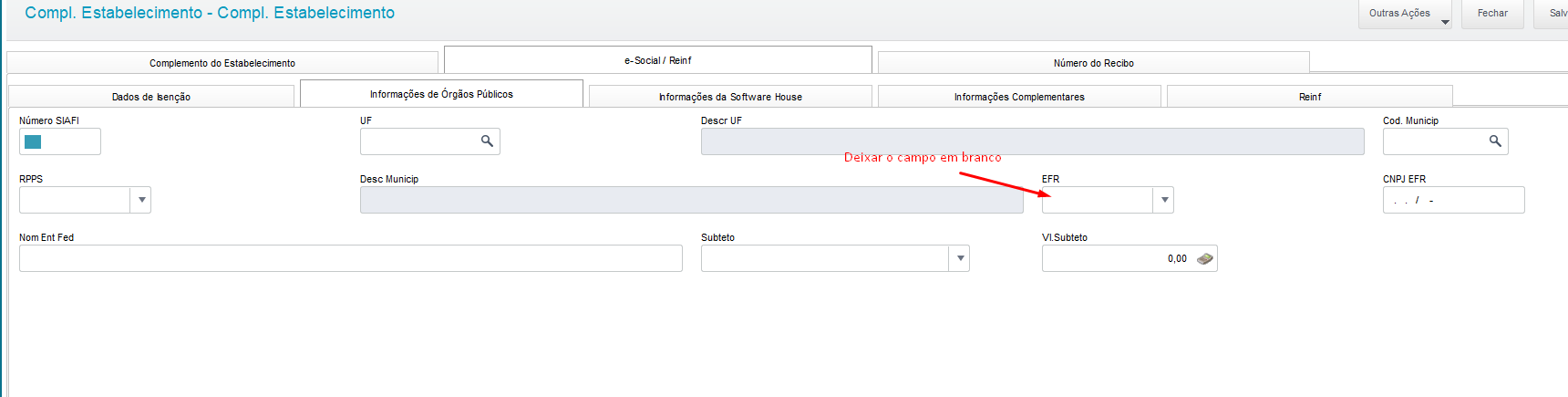Click the Número SIAFI input field
Image resolution: width=1568 pixels, height=397 pixels.
pos(60,141)
